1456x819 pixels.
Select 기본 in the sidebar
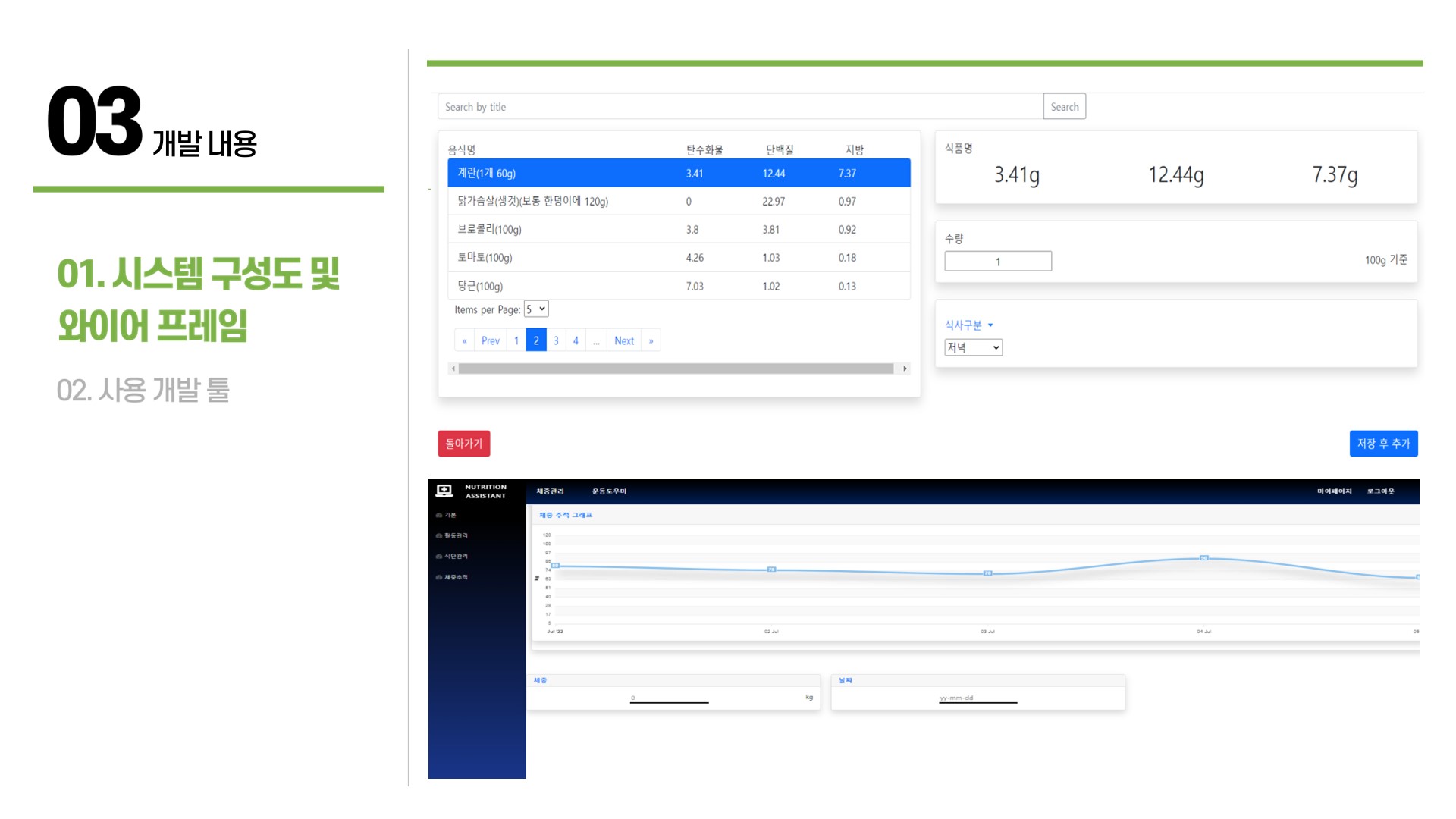[x=450, y=516]
